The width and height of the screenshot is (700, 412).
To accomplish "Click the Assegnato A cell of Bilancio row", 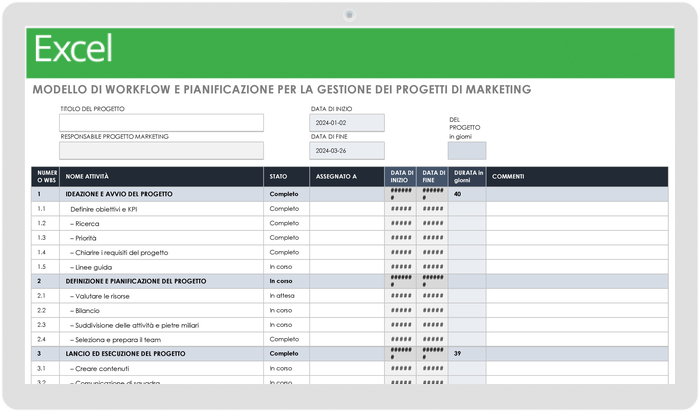I will tap(347, 311).
